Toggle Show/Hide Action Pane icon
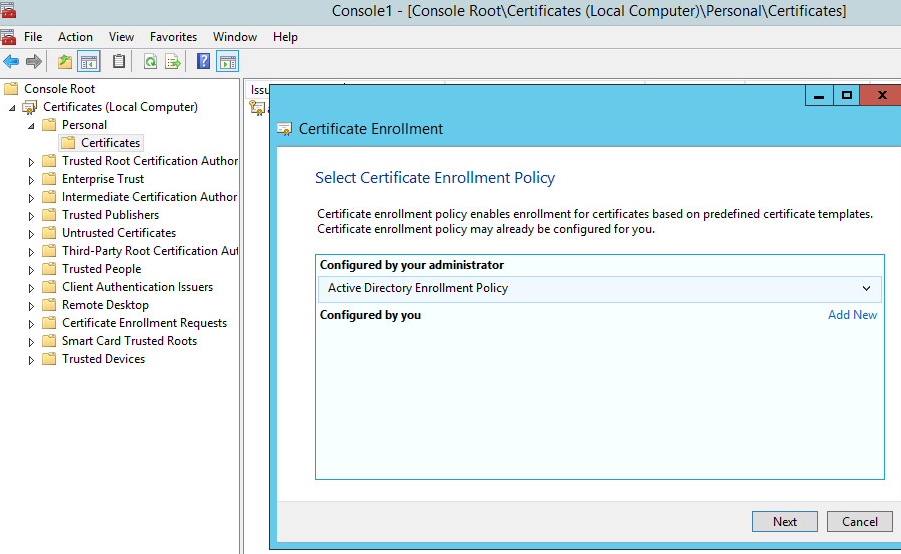 click(x=228, y=61)
